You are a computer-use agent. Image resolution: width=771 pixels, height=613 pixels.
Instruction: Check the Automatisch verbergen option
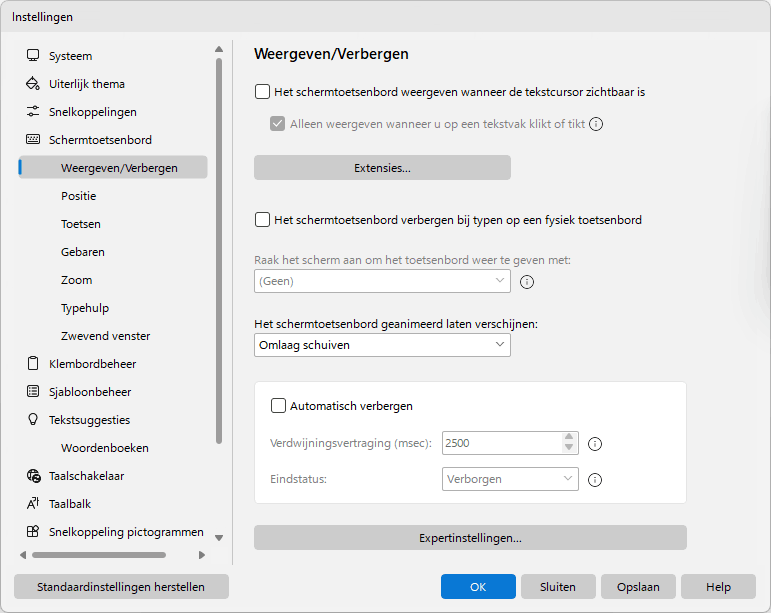[x=278, y=406]
